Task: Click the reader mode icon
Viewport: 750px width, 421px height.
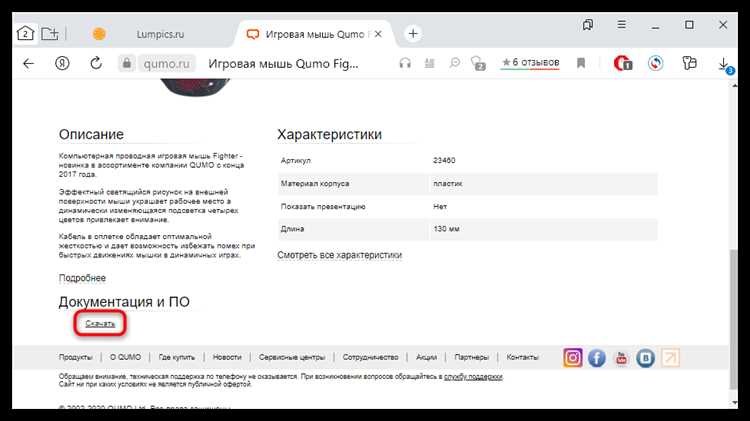Action: pyautogui.click(x=430, y=63)
